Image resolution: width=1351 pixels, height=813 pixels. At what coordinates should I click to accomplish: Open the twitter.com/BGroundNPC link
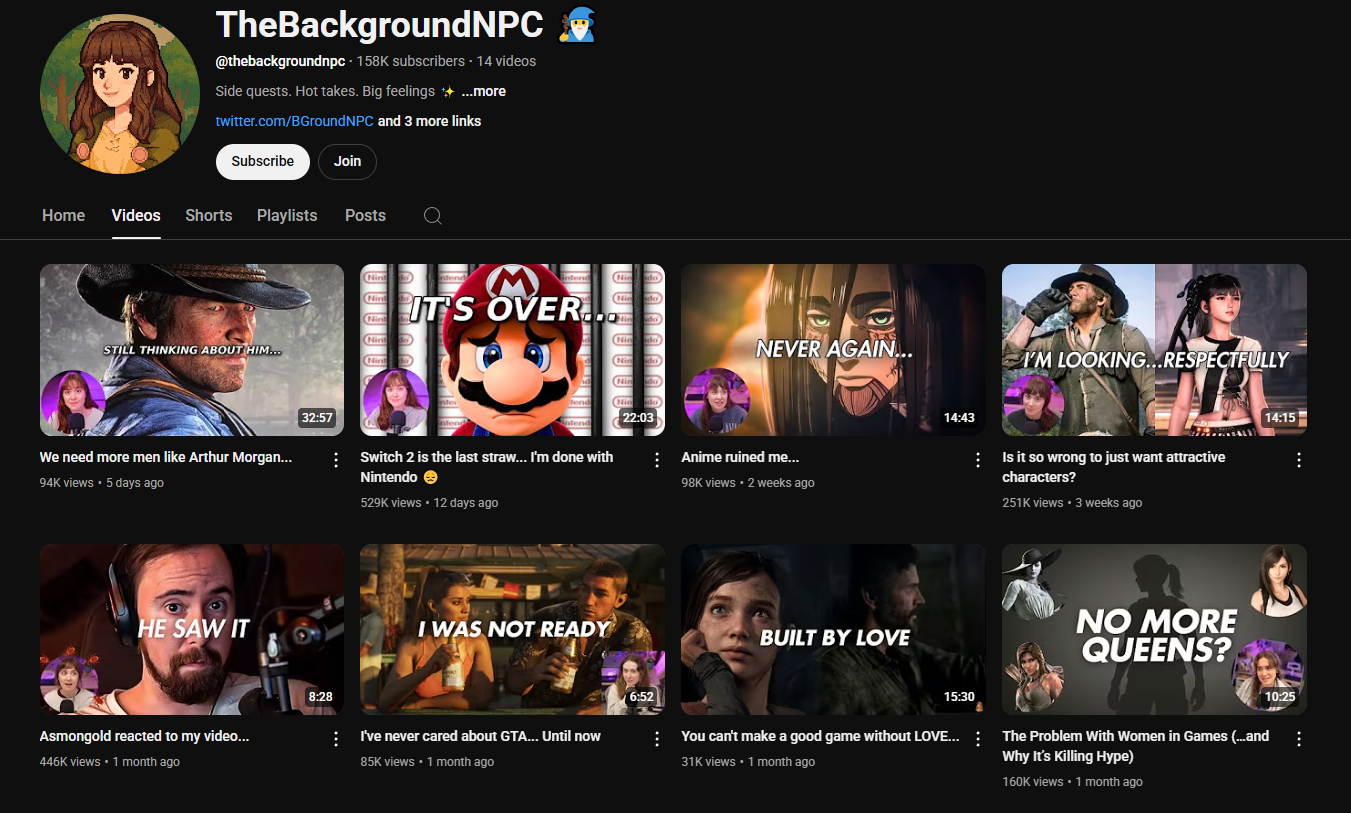pyautogui.click(x=294, y=121)
